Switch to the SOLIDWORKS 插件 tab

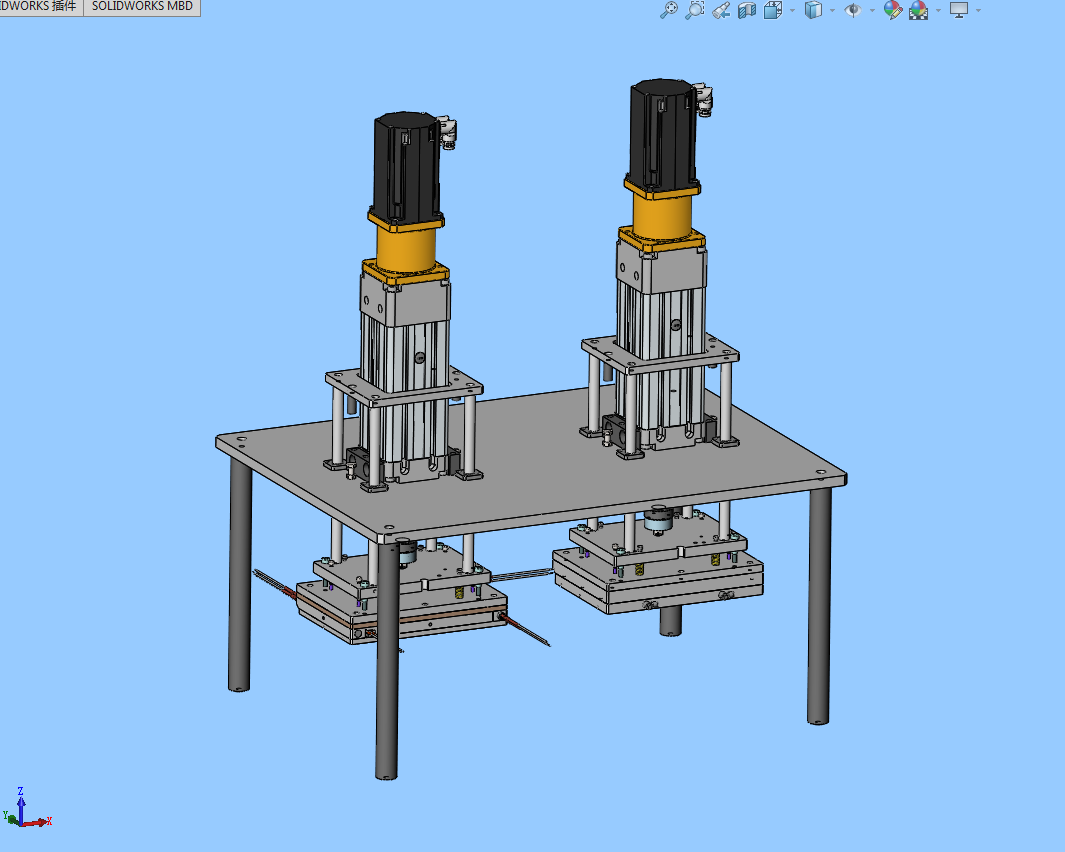(x=40, y=7)
